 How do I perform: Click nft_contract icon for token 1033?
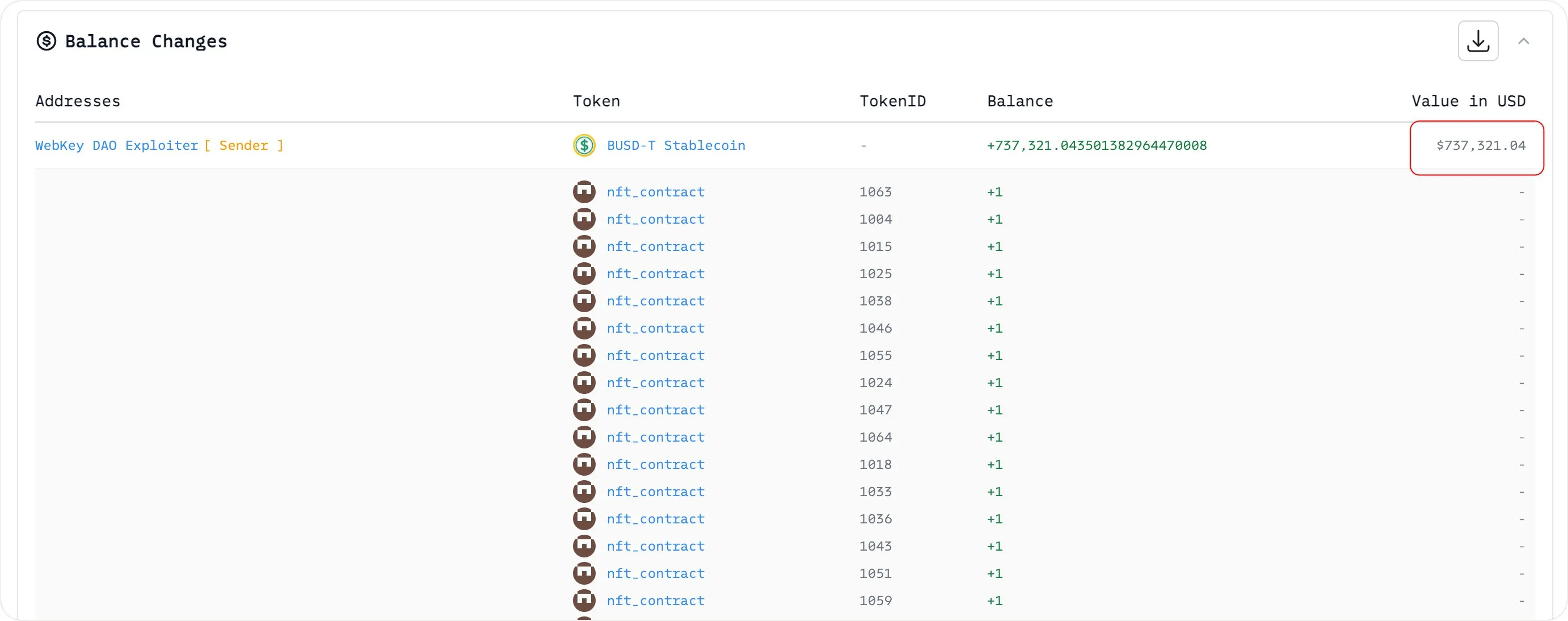click(584, 492)
